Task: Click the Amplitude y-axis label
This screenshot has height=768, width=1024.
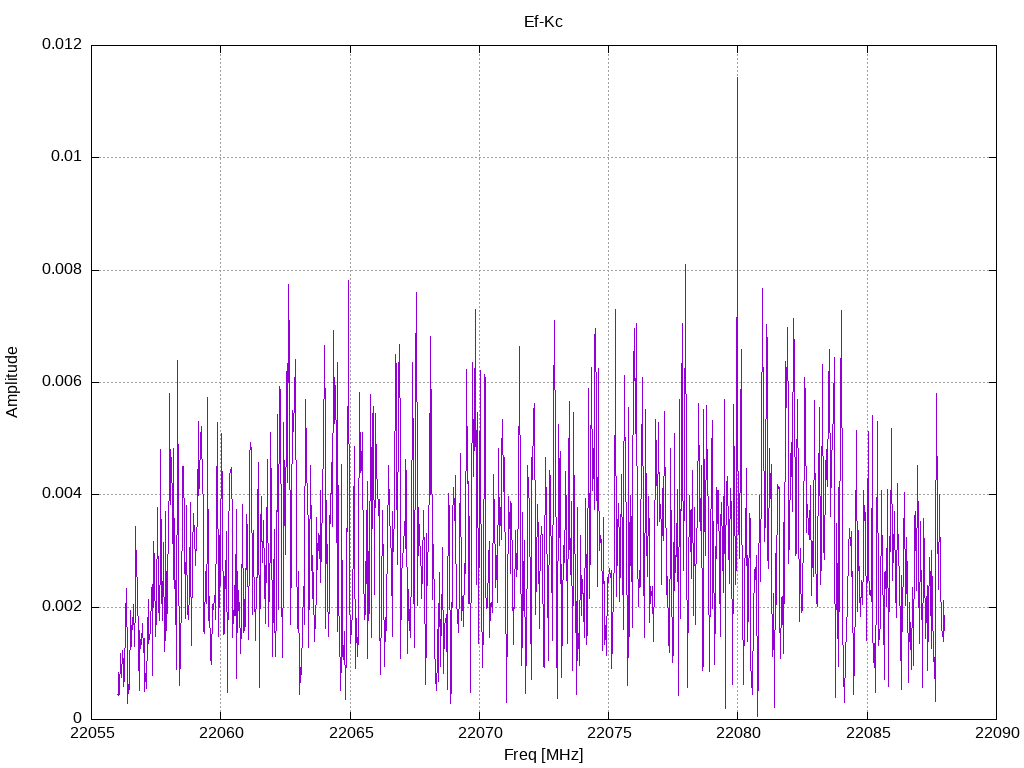Action: (12, 382)
